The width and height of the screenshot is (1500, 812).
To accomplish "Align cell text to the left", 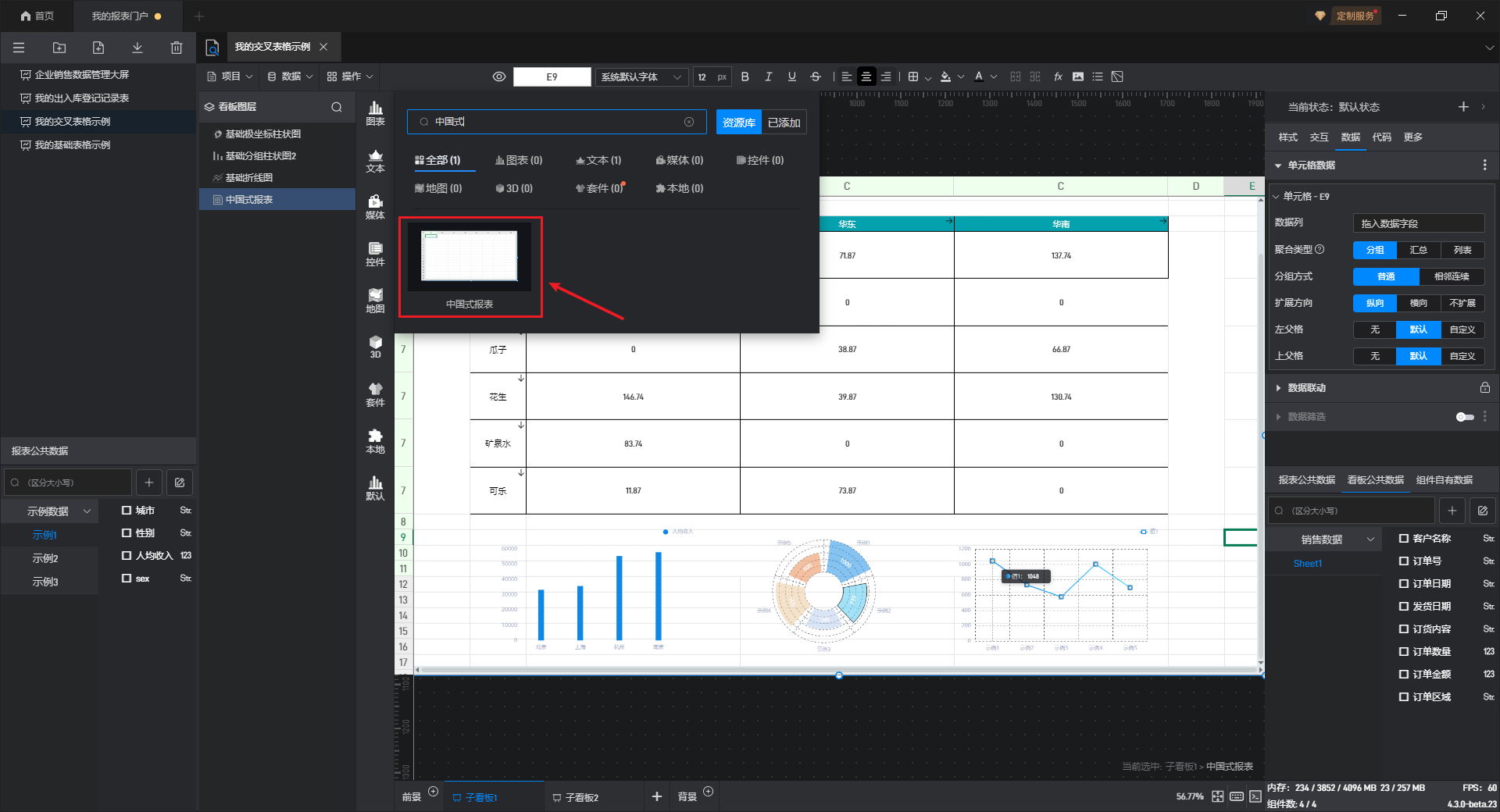I will pos(847,77).
